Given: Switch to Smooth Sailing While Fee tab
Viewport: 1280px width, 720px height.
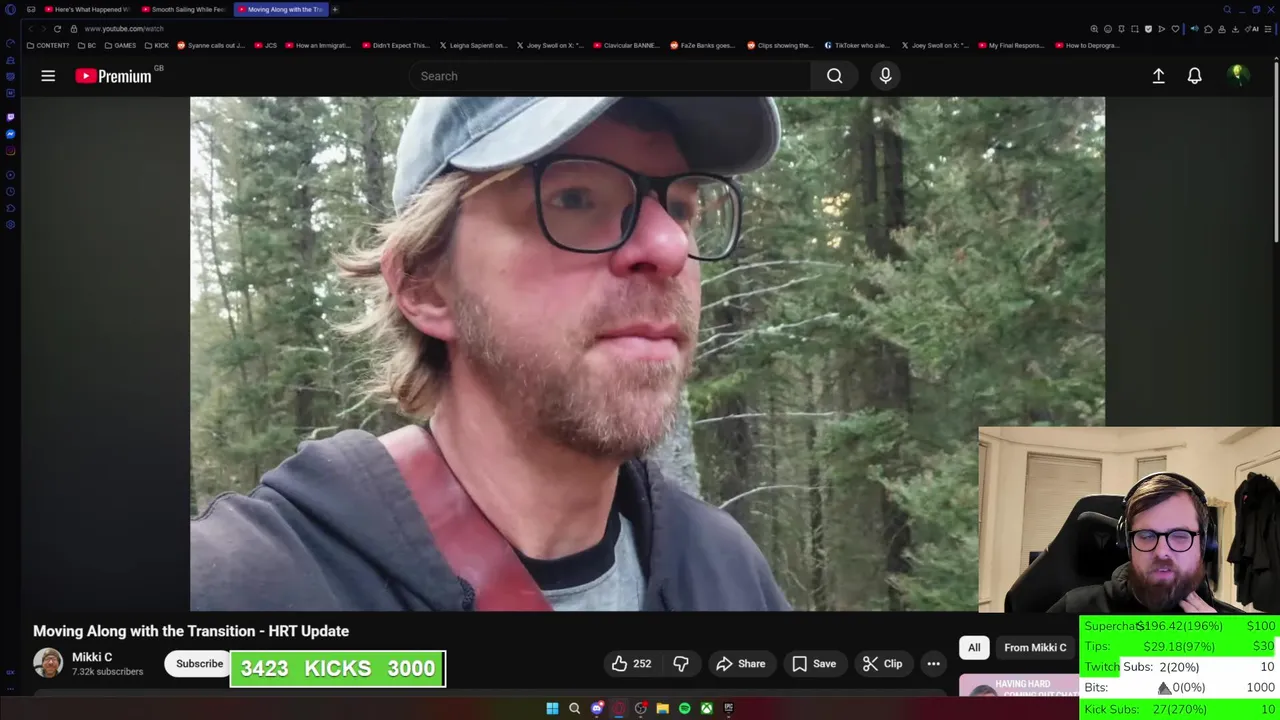Looking at the screenshot, I should [184, 9].
